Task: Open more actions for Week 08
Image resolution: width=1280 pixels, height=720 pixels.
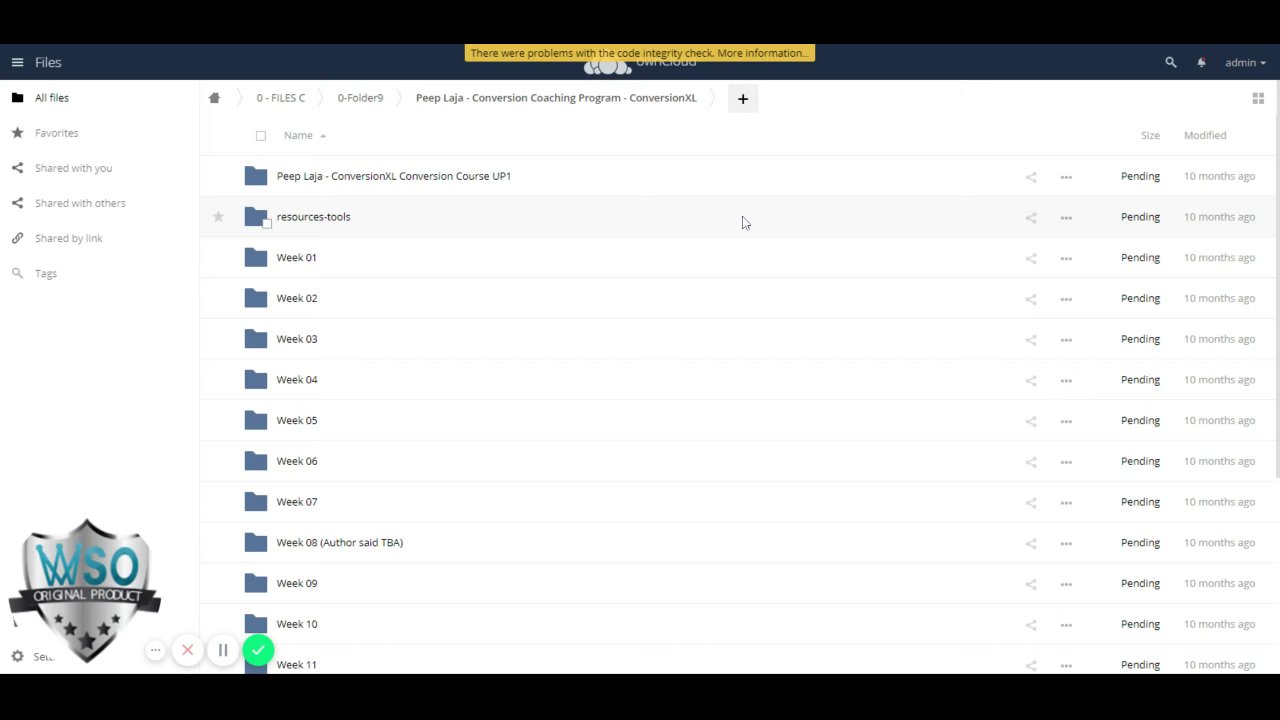Action: pyautogui.click(x=1066, y=543)
